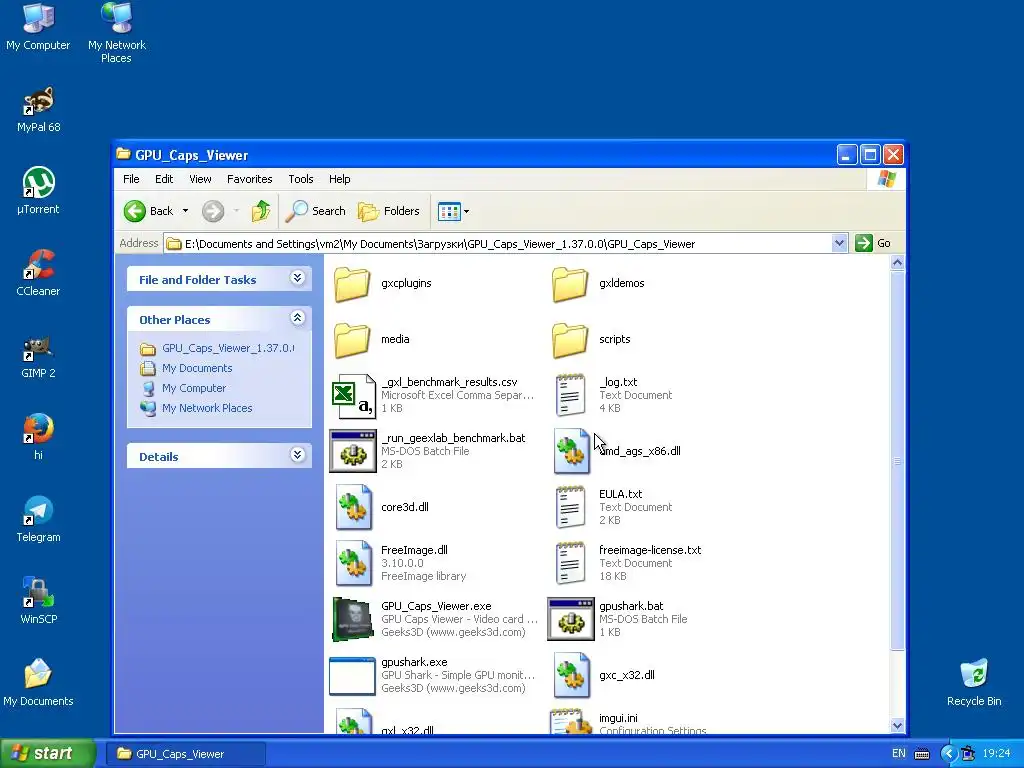Go up one folder level
Screen dimensions: 1024x768
tap(261, 211)
